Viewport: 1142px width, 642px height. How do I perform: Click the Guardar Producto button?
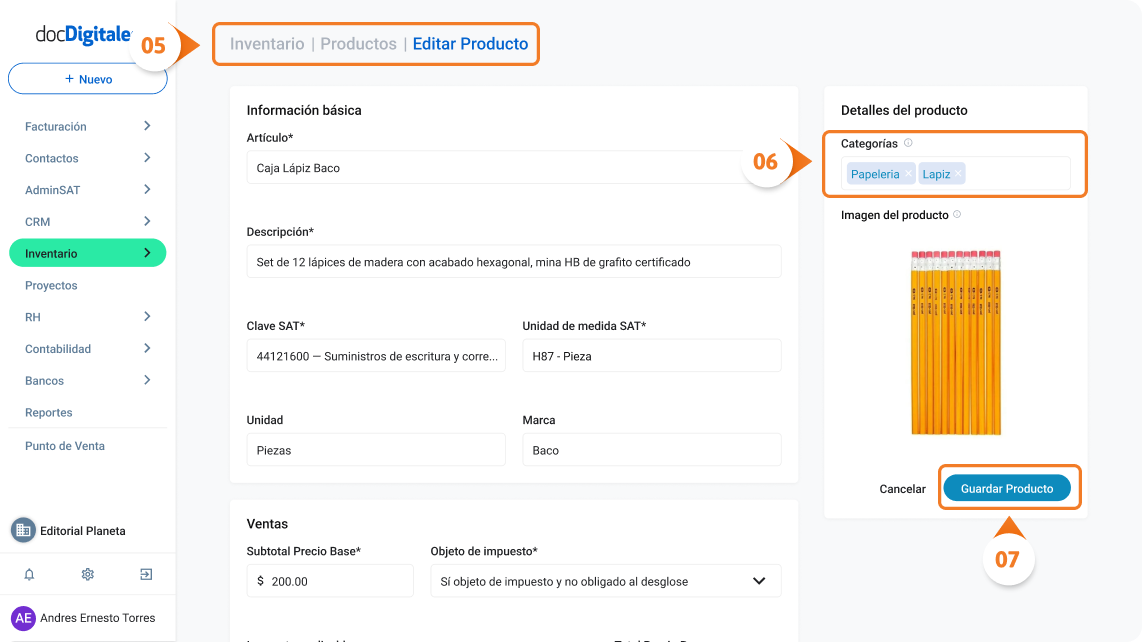point(1007,488)
